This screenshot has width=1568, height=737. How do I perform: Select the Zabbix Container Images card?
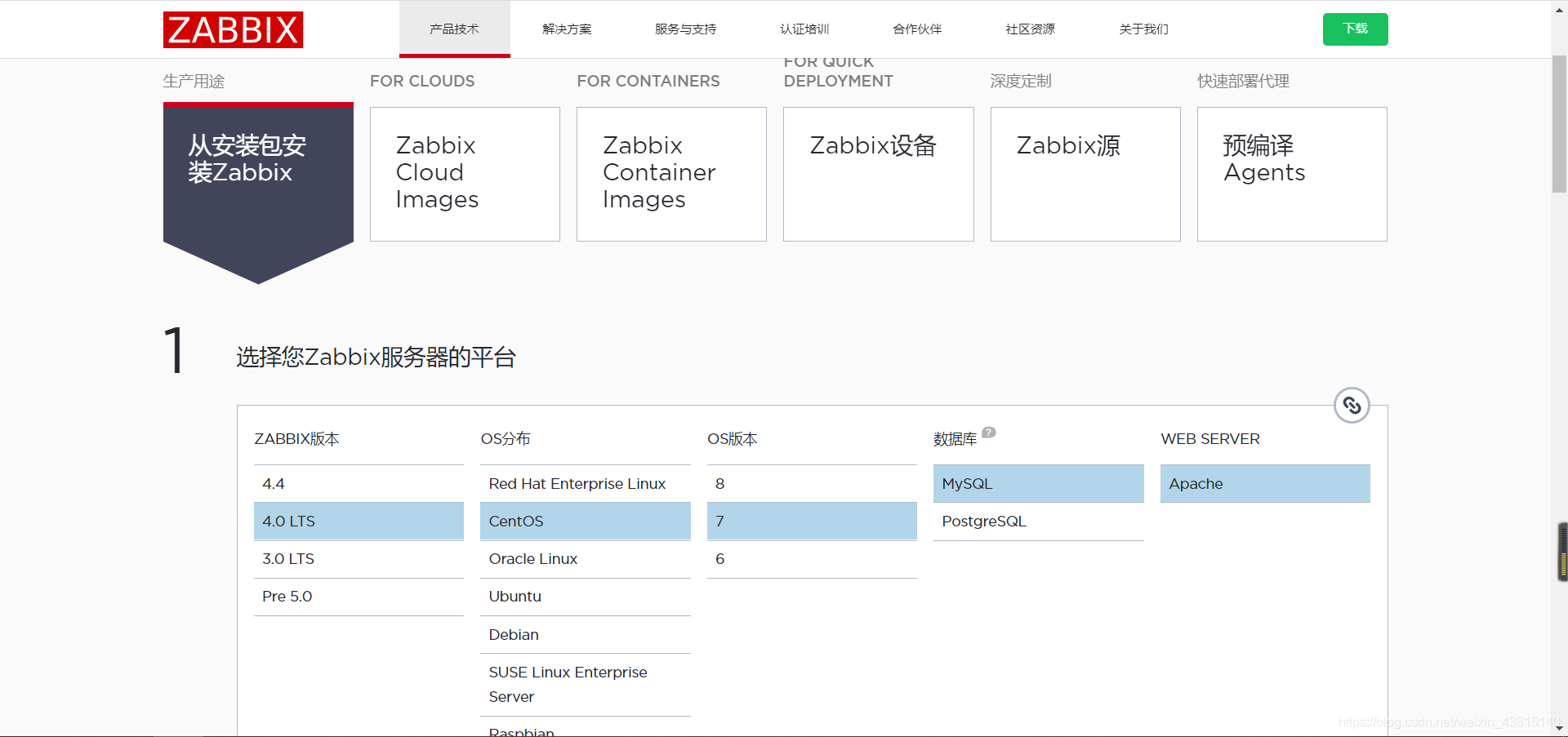[670, 174]
